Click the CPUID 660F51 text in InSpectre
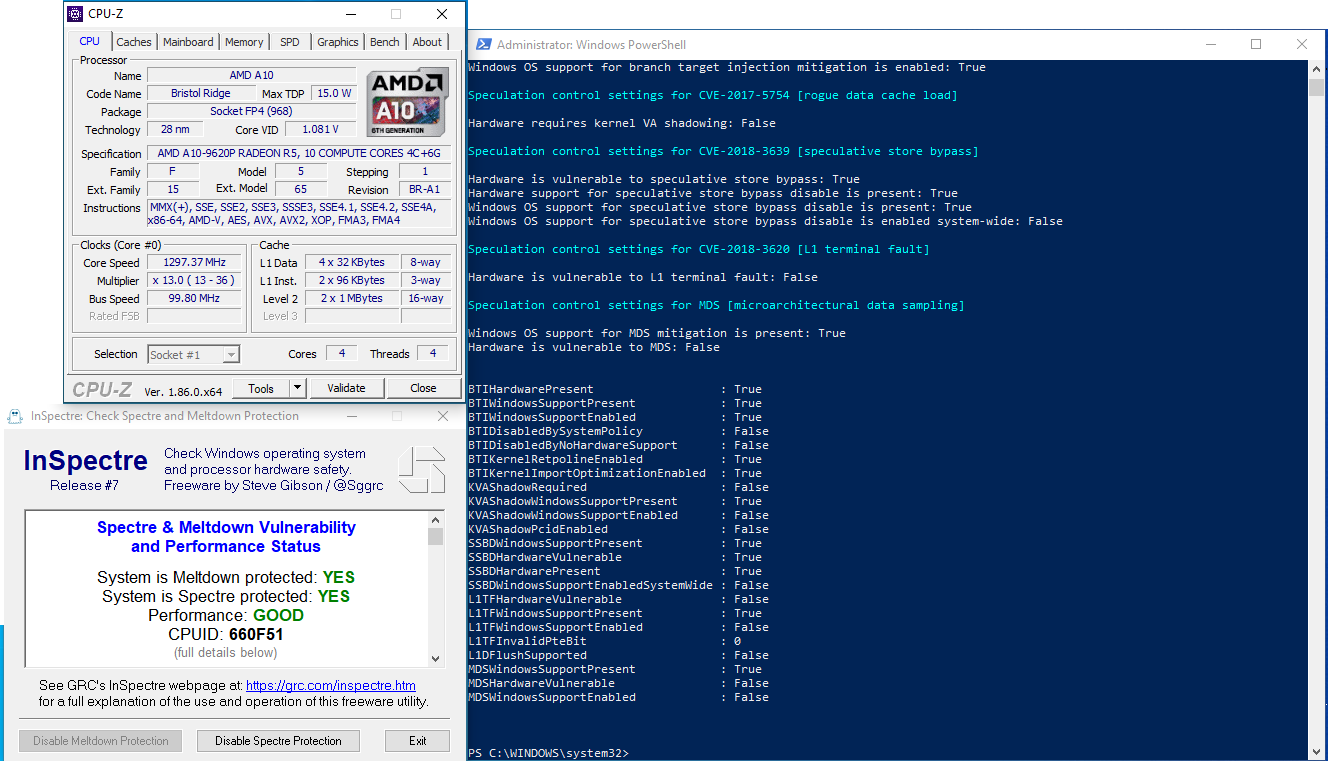 coord(226,634)
